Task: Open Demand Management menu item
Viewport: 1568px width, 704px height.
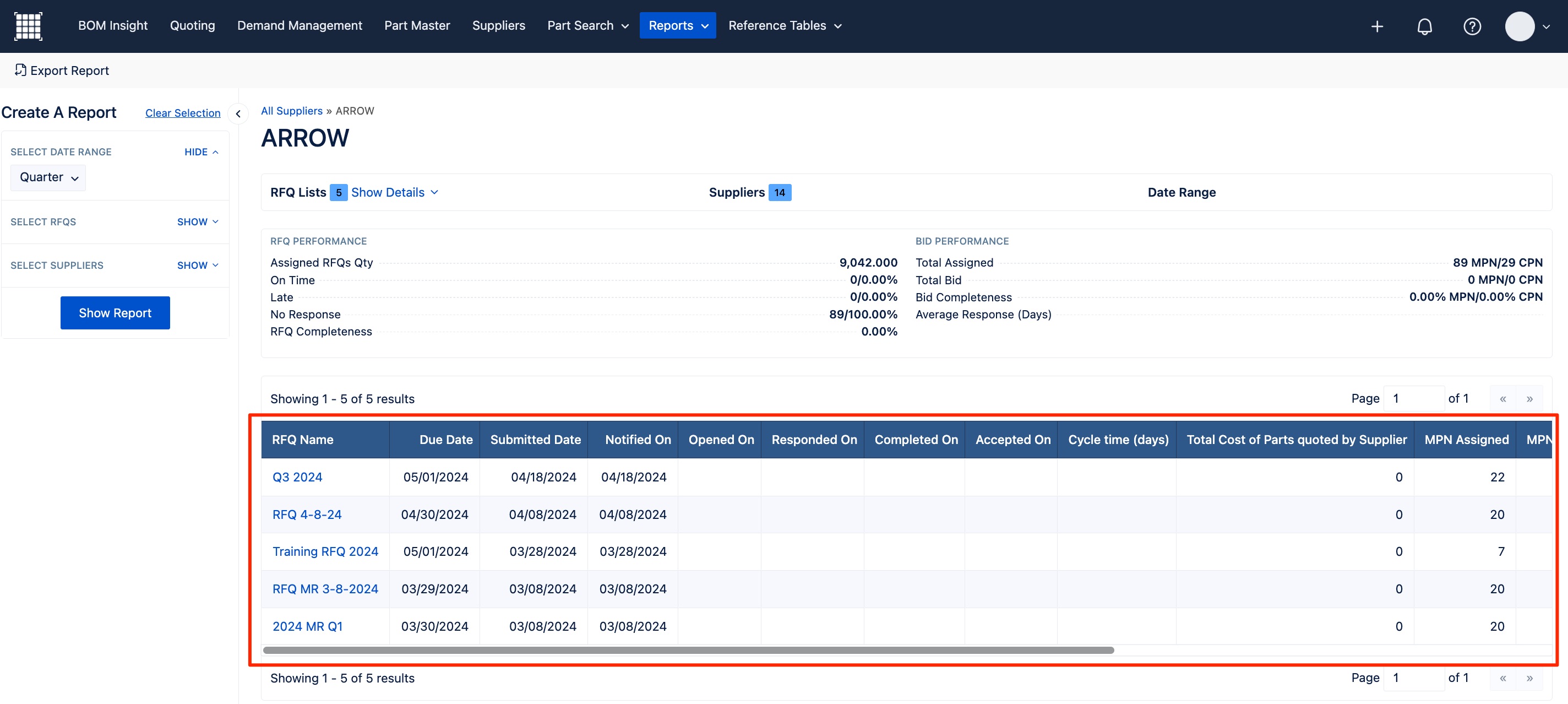Action: coord(300,25)
